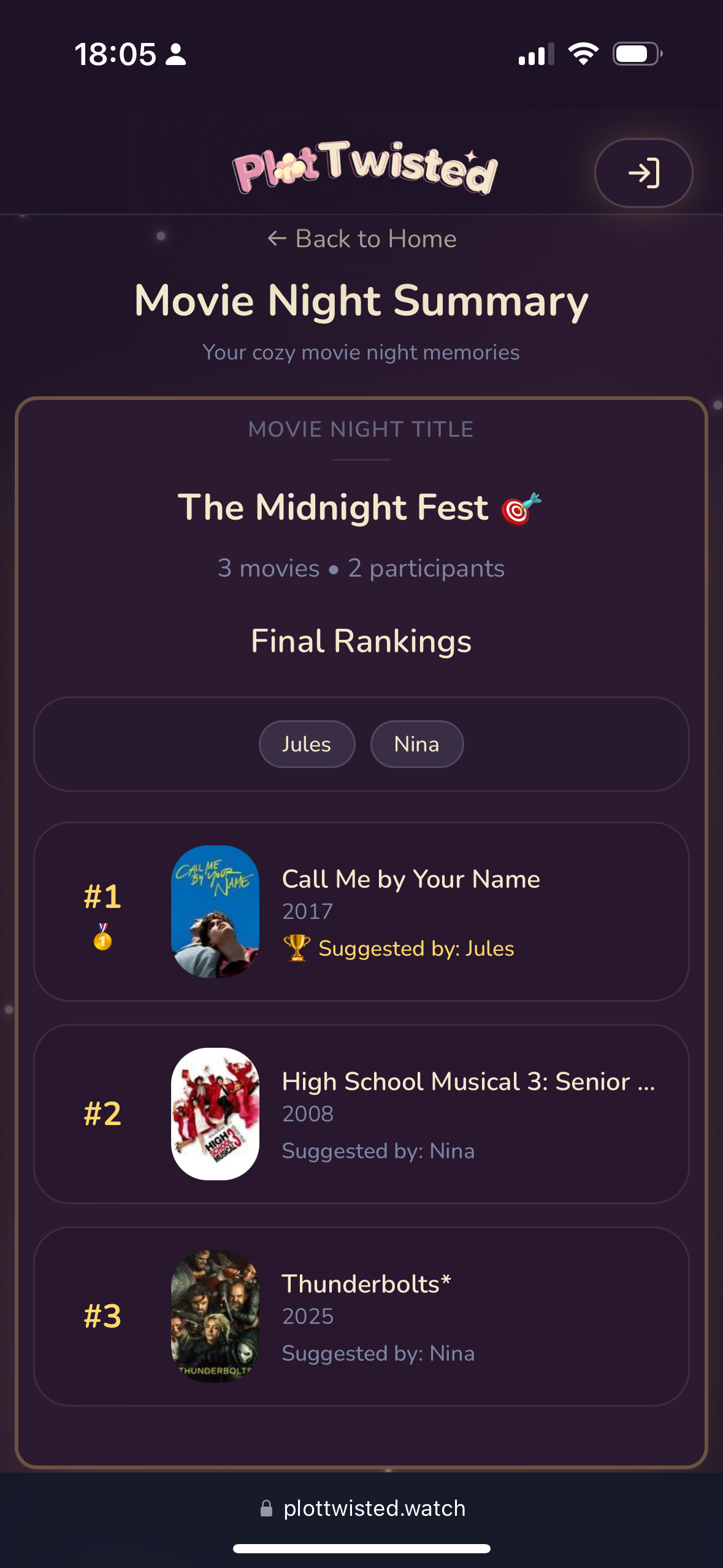Viewport: 723px width, 1568px height.
Task: Open the Thunderbolts* poster thumbnail
Action: (215, 1316)
